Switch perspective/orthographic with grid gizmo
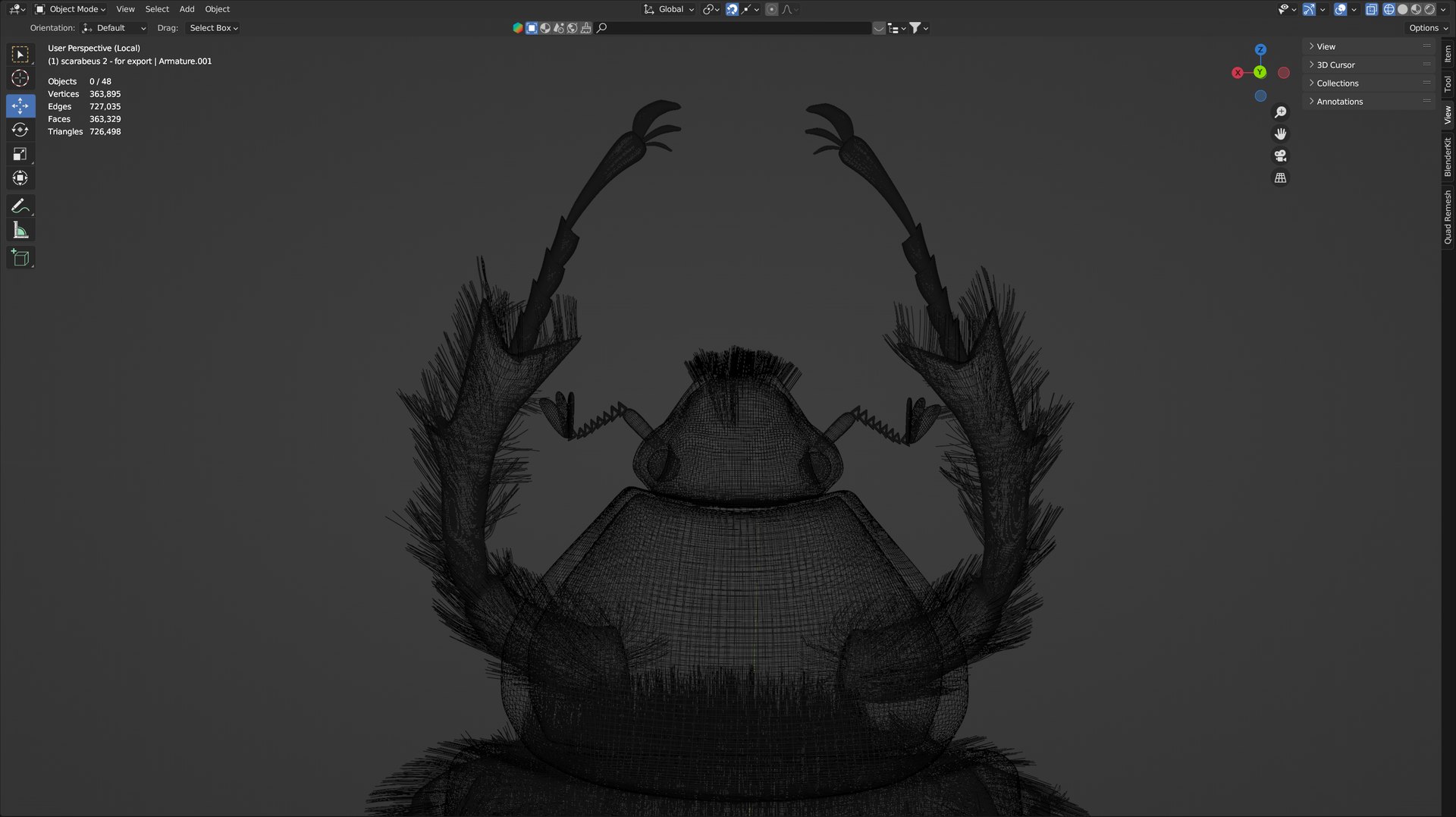 [1280, 178]
